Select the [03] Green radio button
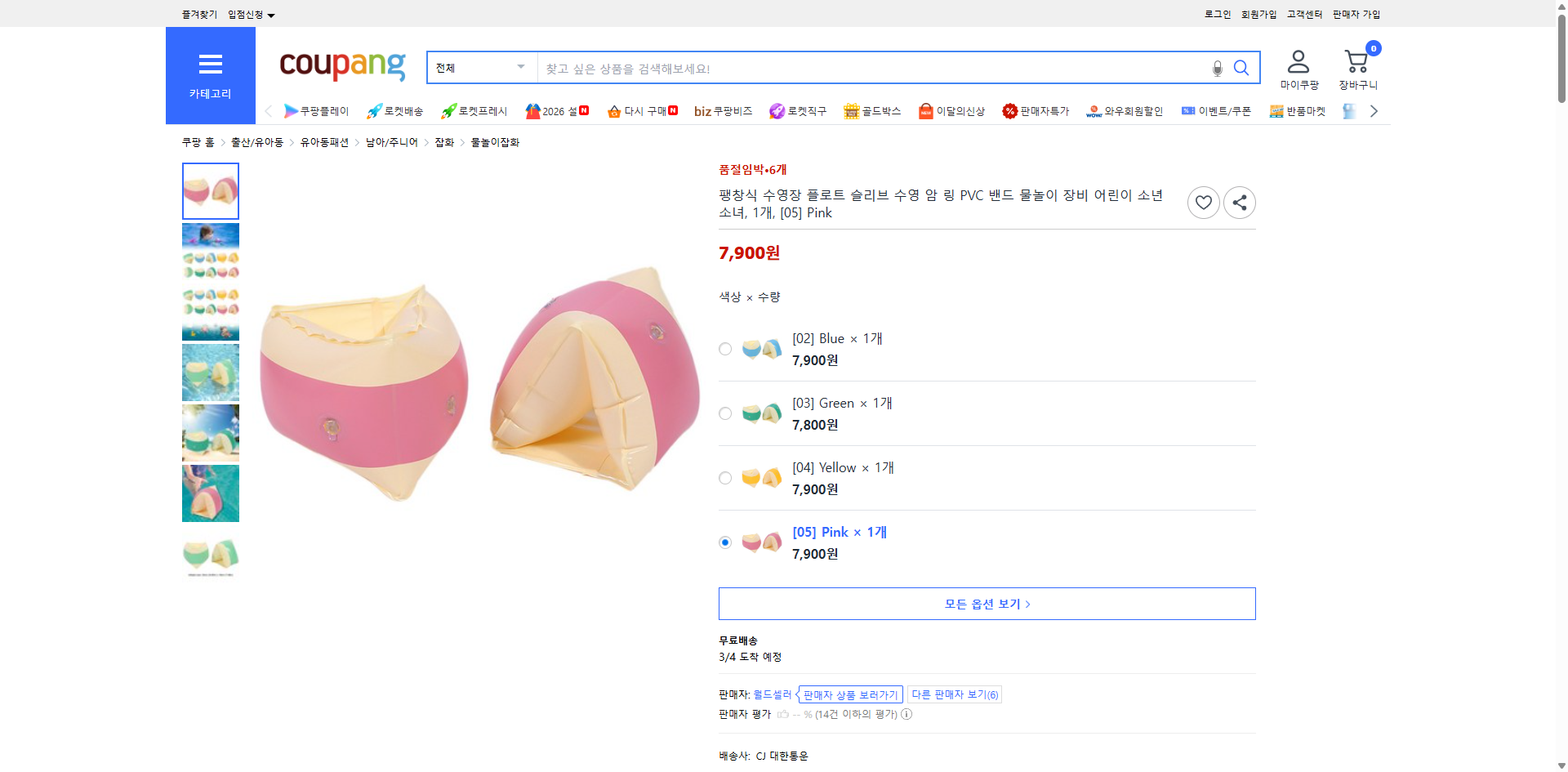This screenshot has width=1568, height=772. coord(724,413)
